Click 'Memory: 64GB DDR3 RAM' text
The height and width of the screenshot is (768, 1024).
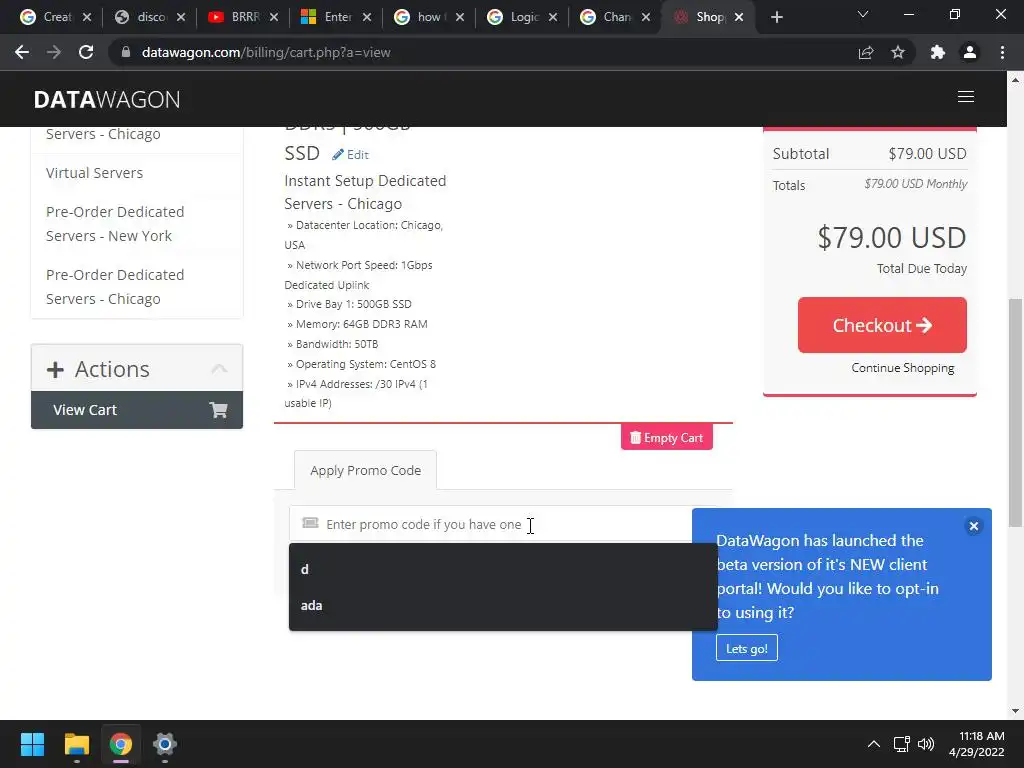coord(361,325)
